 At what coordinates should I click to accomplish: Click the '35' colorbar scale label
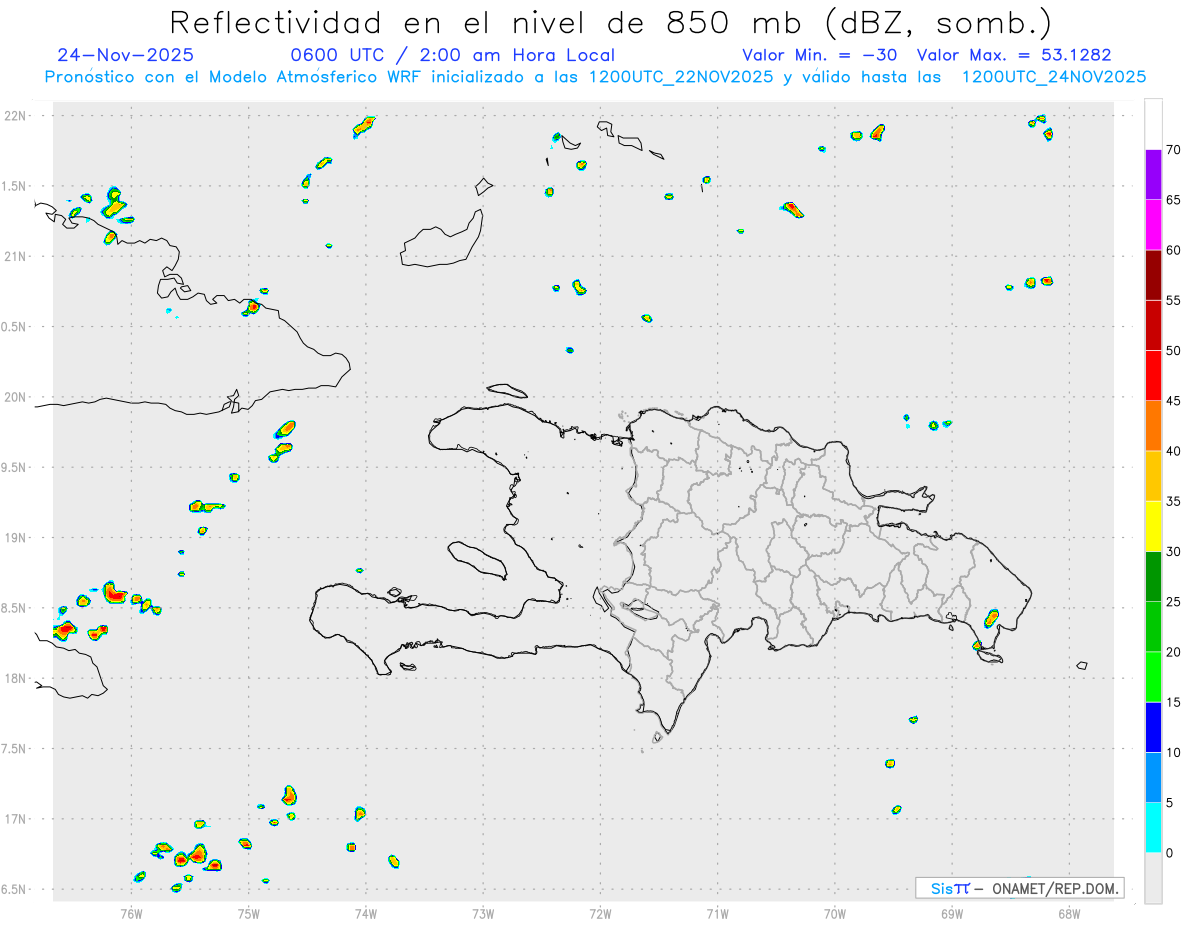click(1173, 501)
